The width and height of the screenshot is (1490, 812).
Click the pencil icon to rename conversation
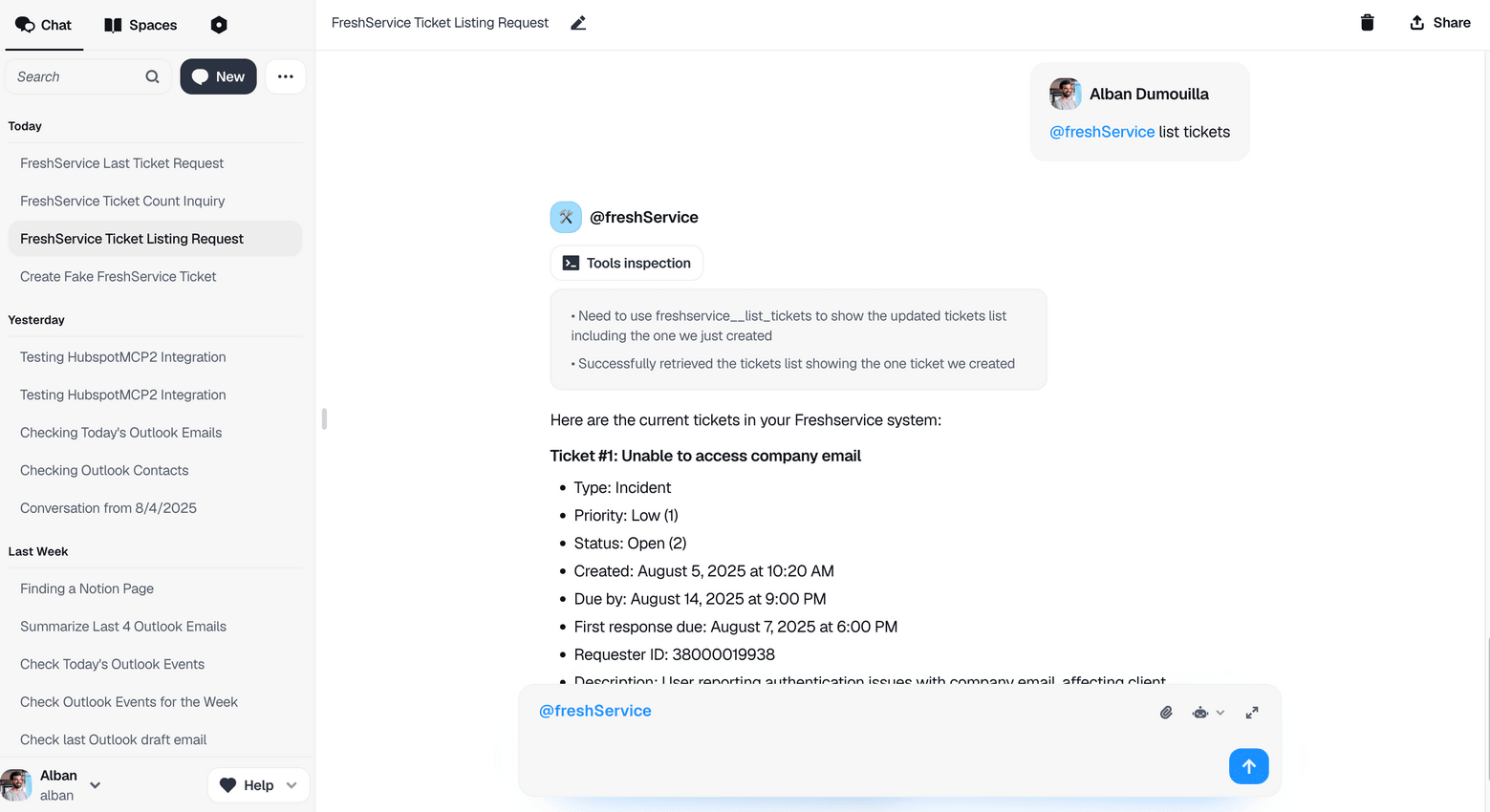point(578,23)
